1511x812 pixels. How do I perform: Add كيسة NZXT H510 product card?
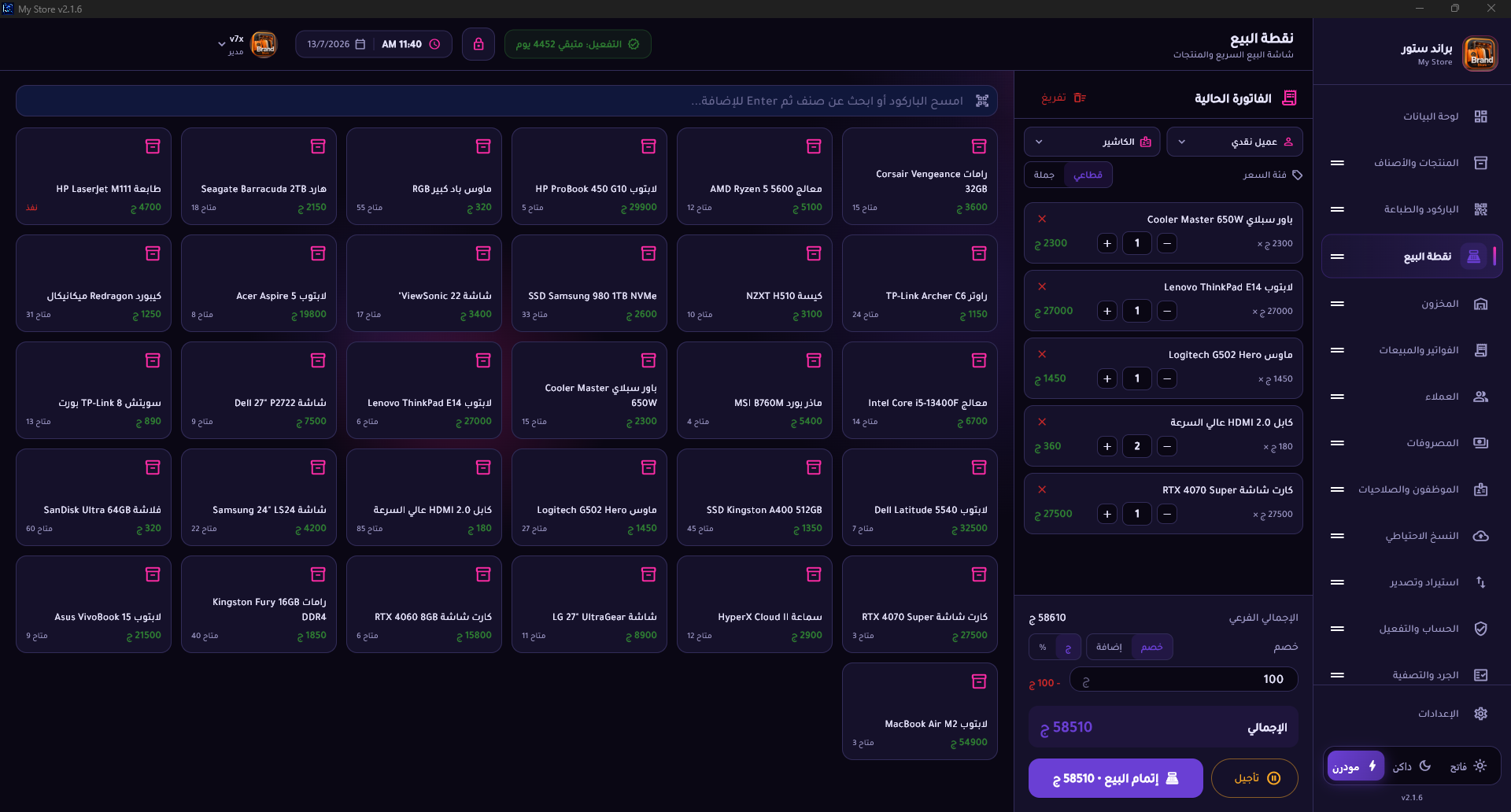point(754,283)
